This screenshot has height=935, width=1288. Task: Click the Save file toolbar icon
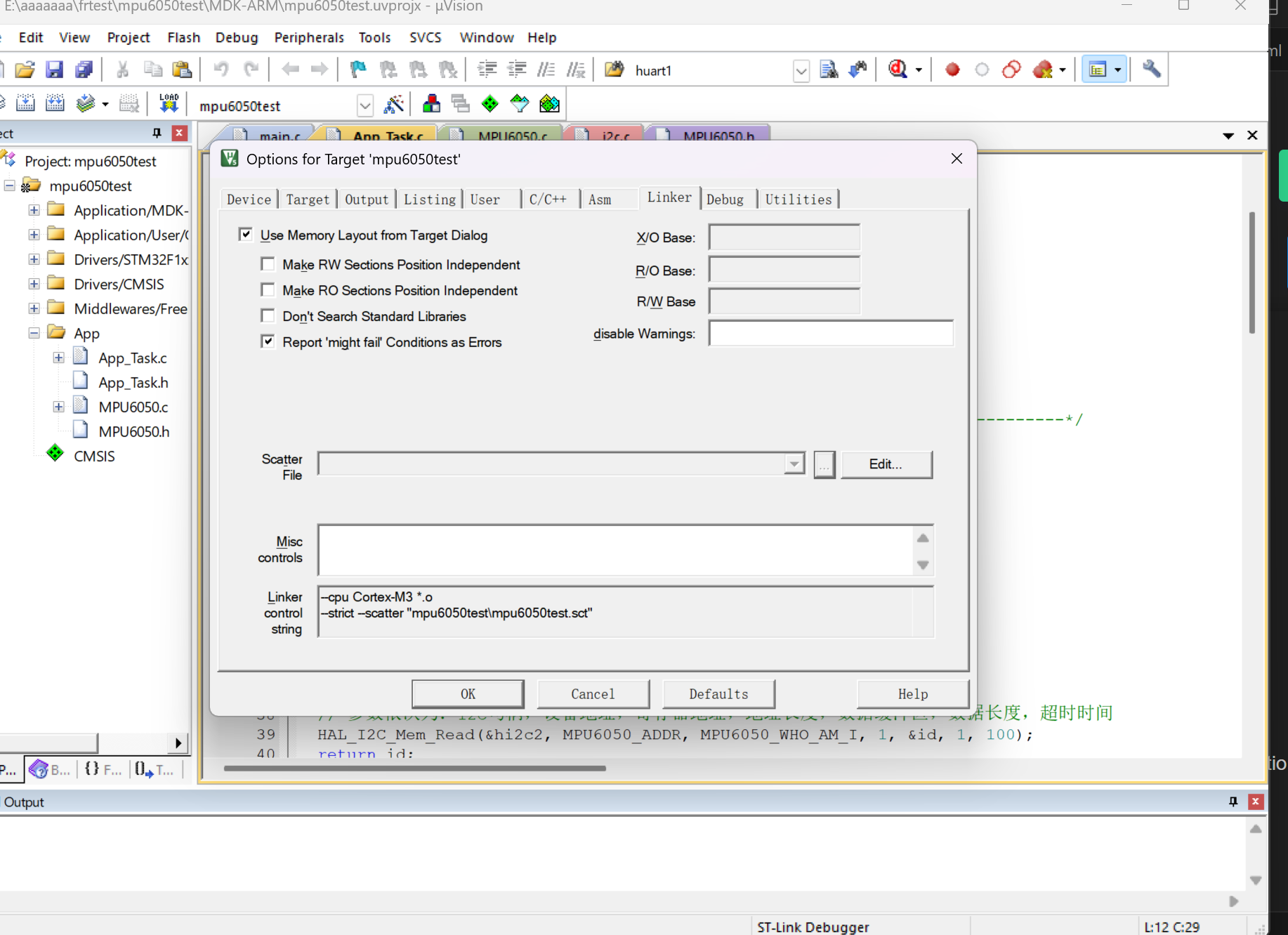pos(54,70)
